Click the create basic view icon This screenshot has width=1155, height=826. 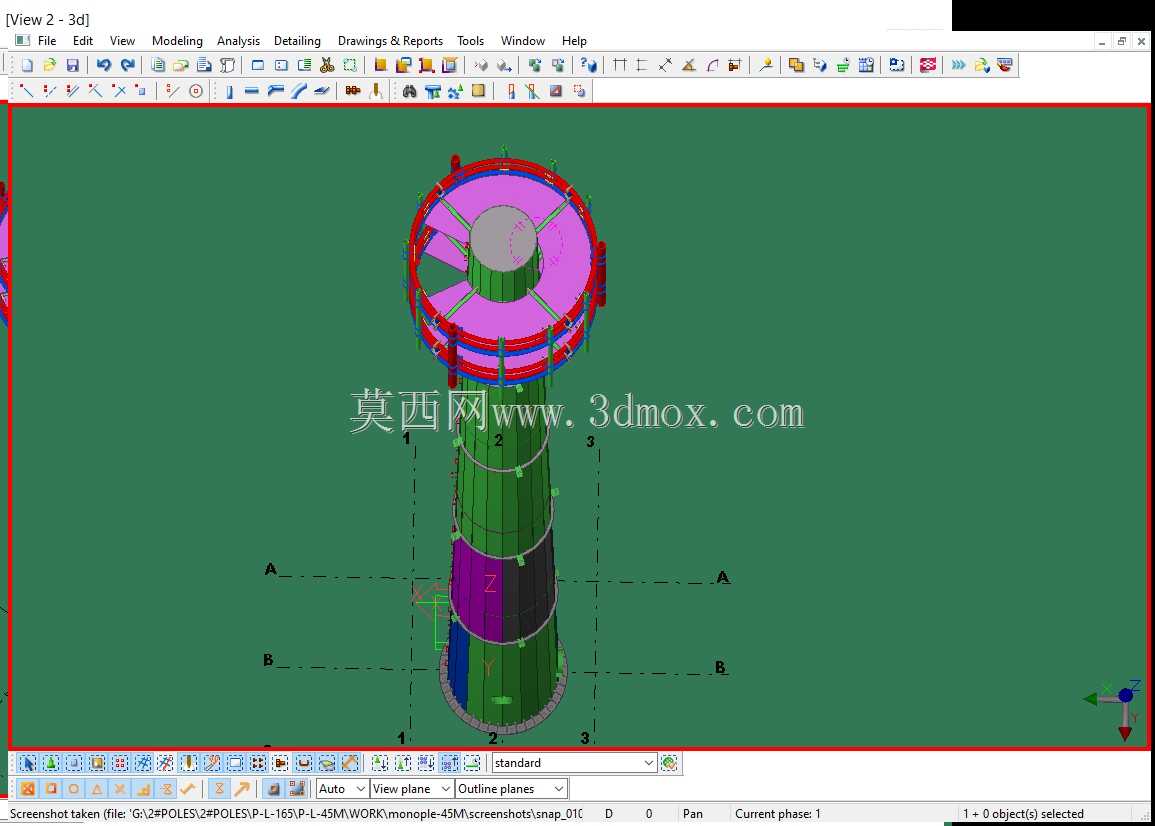258,66
